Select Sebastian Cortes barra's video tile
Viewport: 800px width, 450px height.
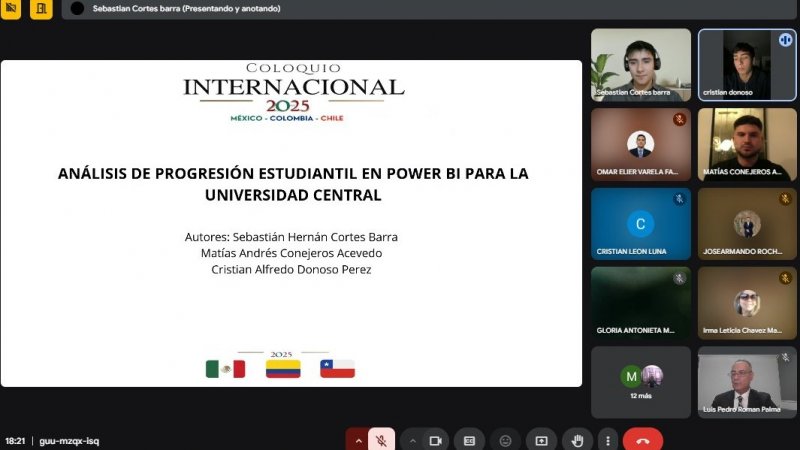tap(640, 64)
